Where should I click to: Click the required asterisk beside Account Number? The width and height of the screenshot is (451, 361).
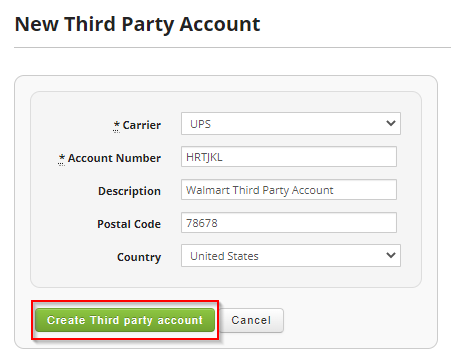[x=62, y=158]
